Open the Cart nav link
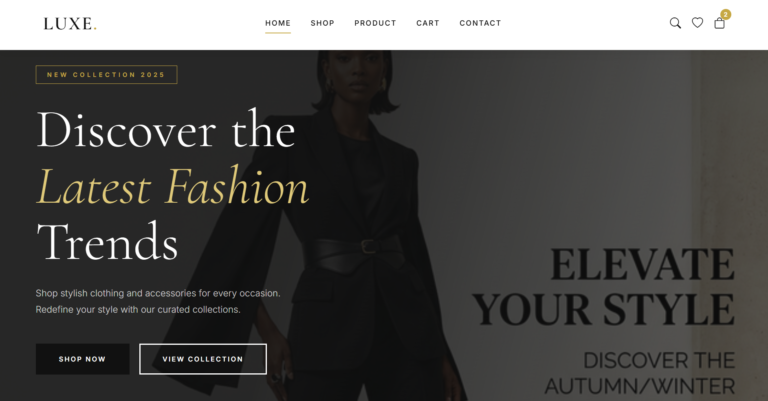The image size is (768, 401). tap(428, 23)
